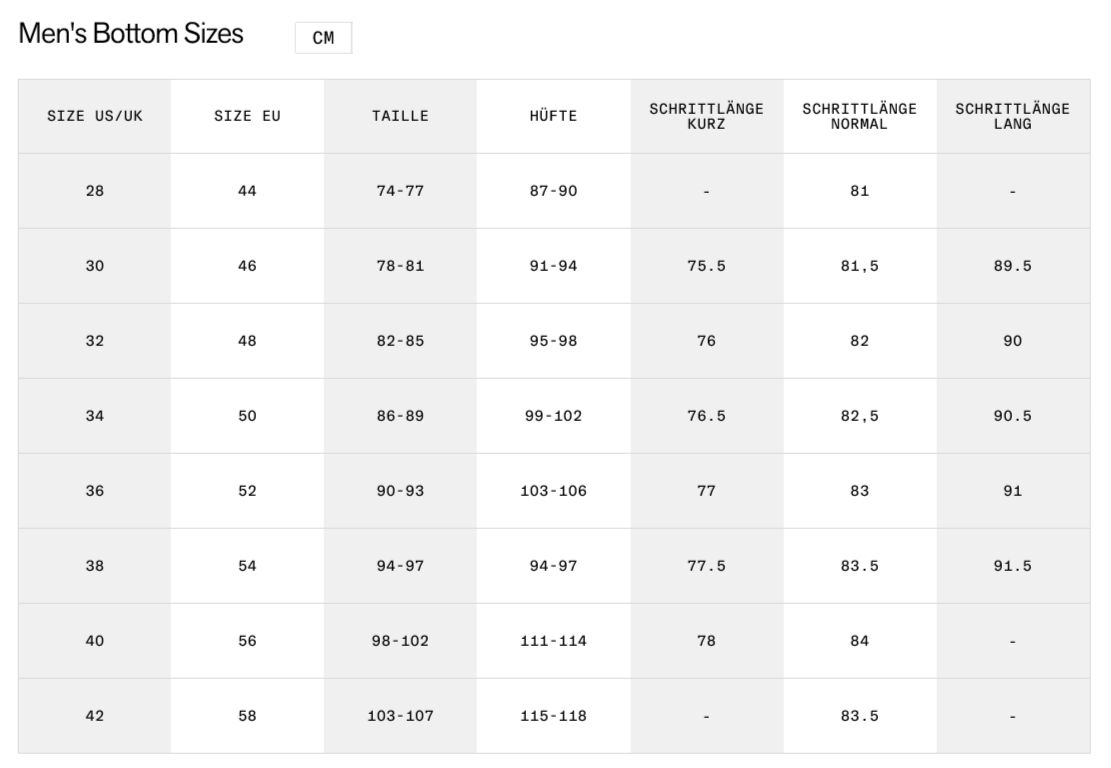Click the SCHRITTLÄNGE LANG column header
The width and height of the screenshot is (1111, 768).
1012,116
